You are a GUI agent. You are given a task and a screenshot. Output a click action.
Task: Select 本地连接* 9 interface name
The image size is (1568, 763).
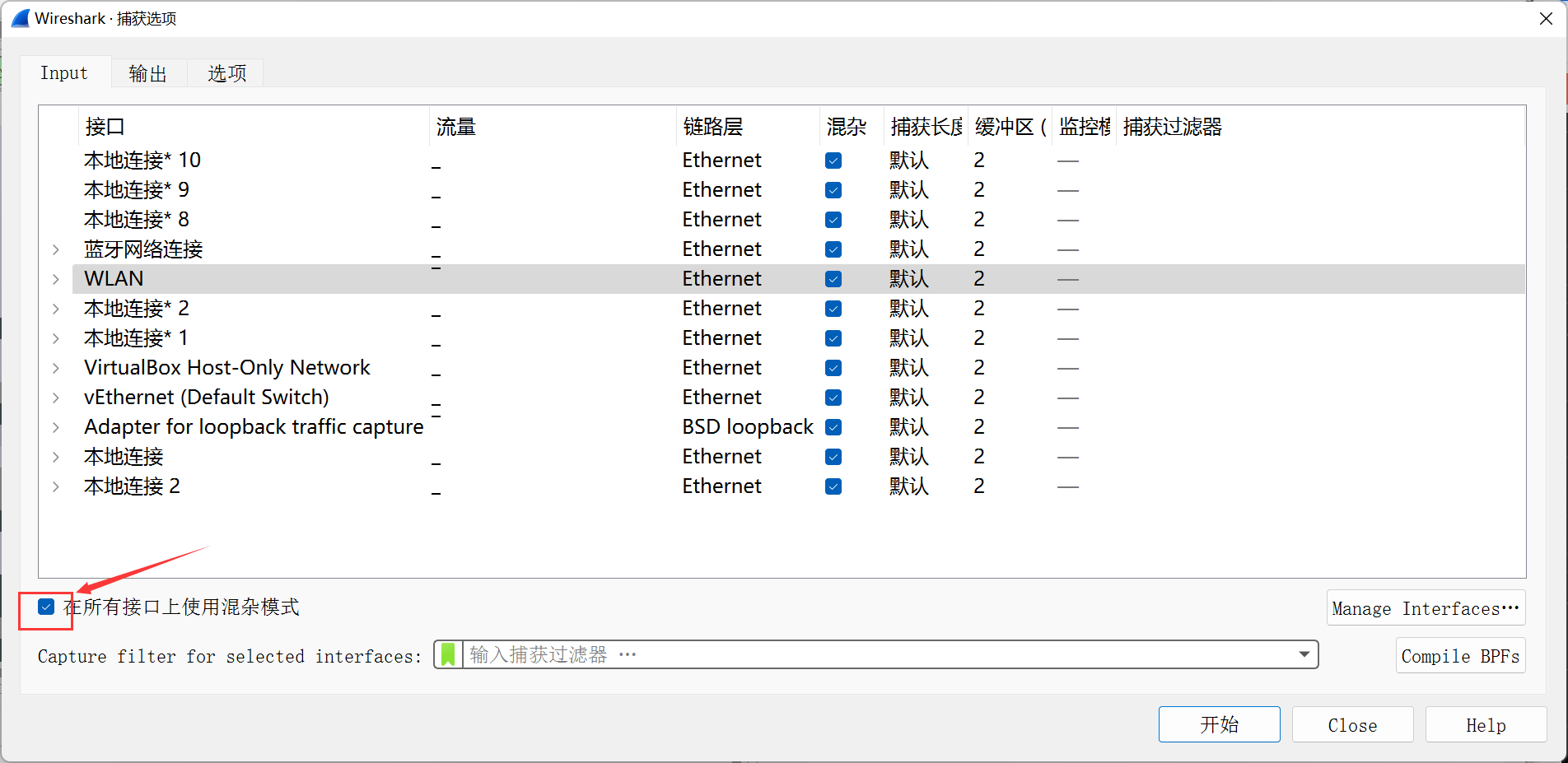coord(137,189)
